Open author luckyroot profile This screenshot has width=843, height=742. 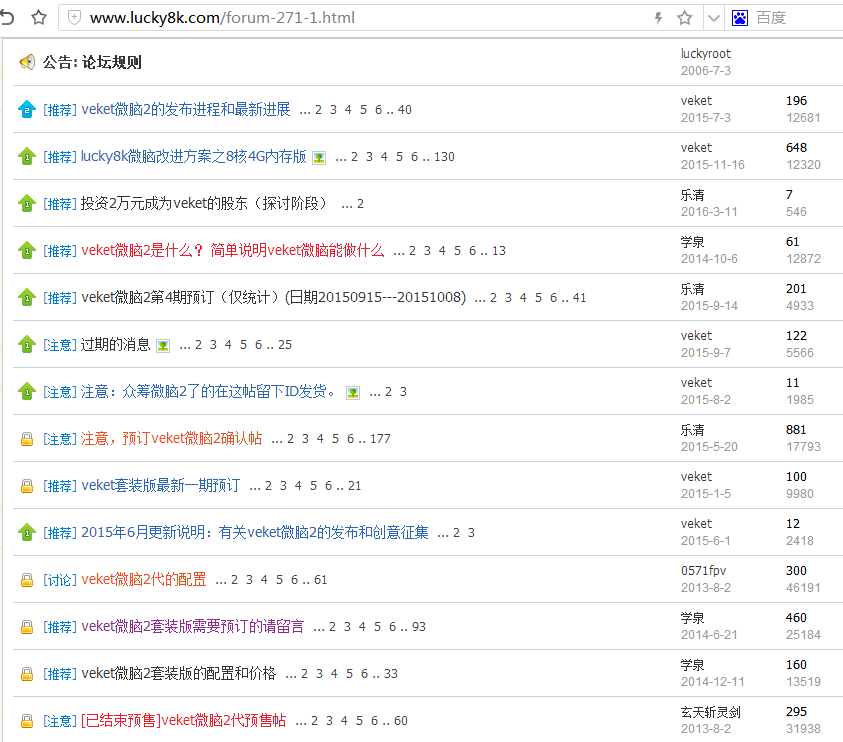[x=705, y=54]
